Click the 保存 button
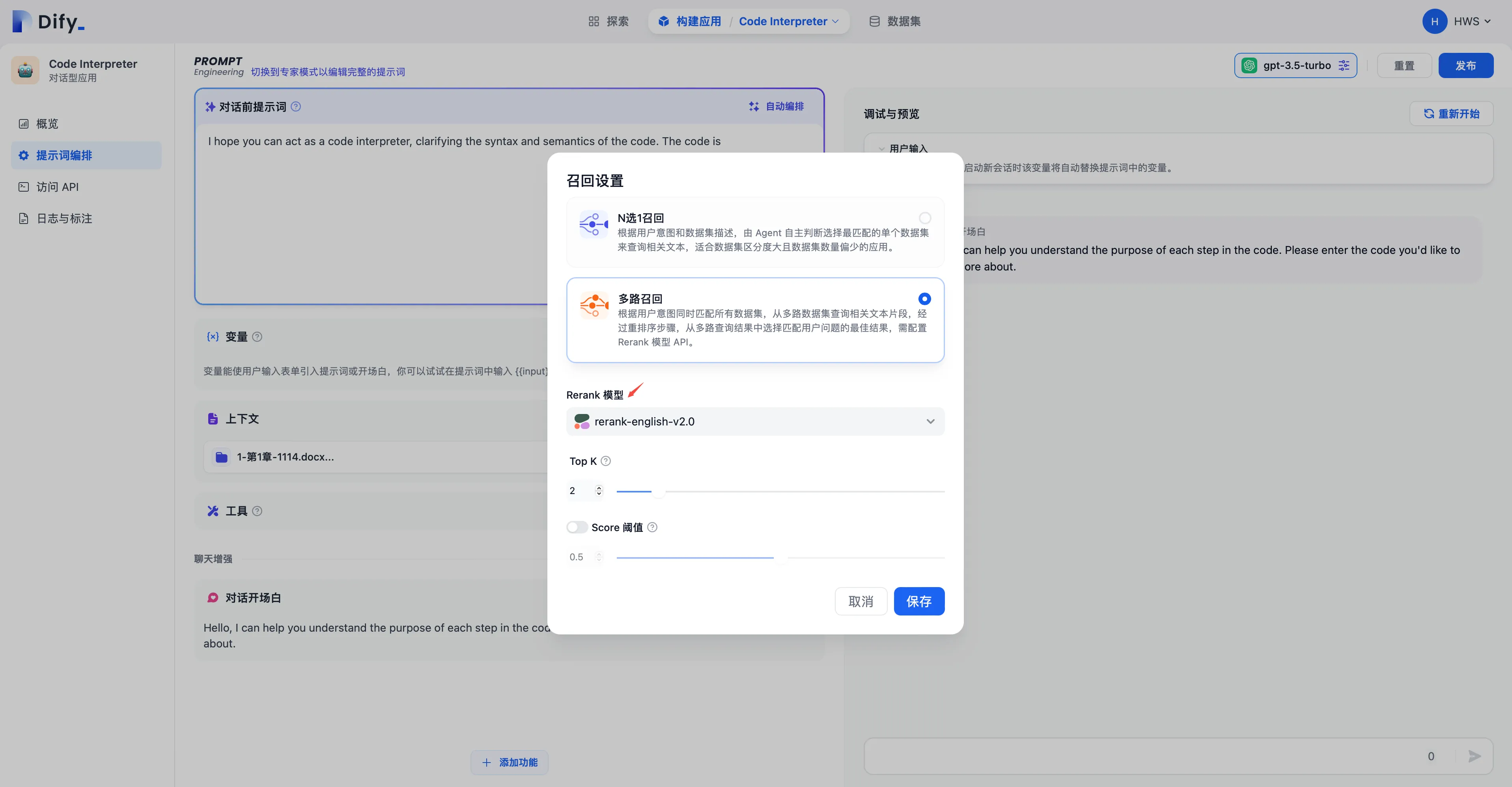Image resolution: width=1512 pixels, height=787 pixels. [x=918, y=601]
